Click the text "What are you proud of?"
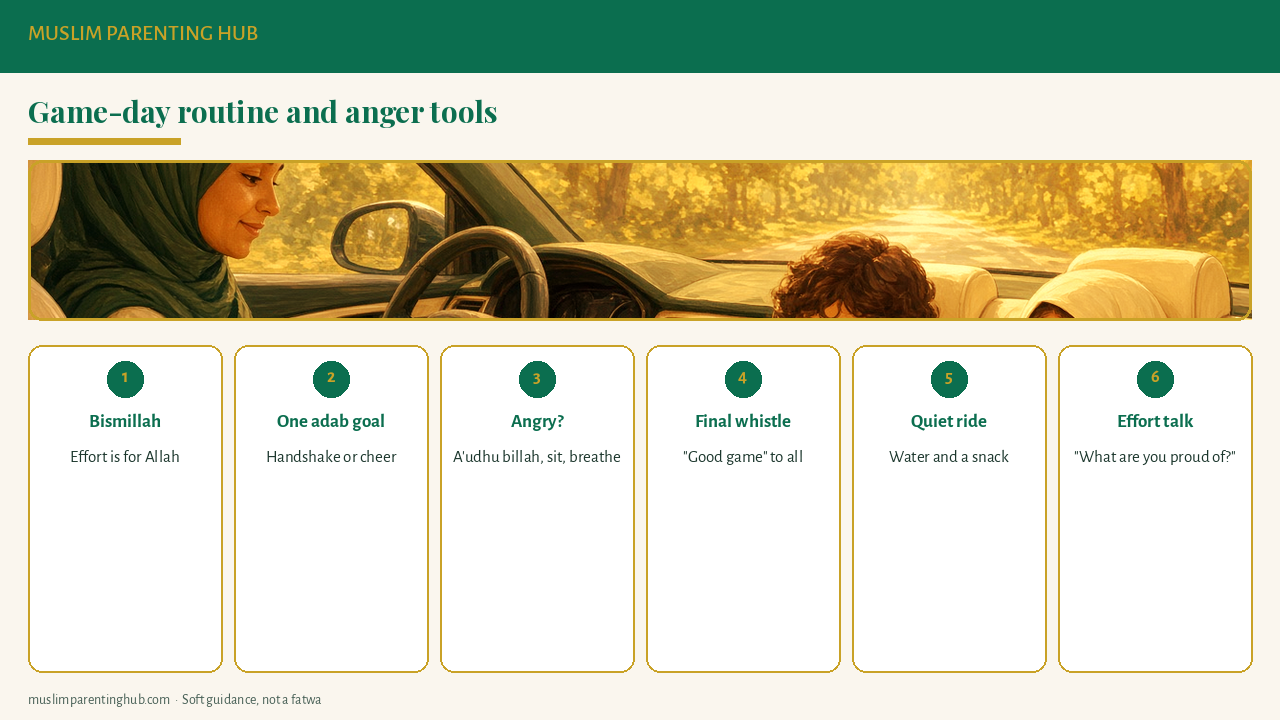The image size is (1280, 720). pyautogui.click(x=1155, y=457)
